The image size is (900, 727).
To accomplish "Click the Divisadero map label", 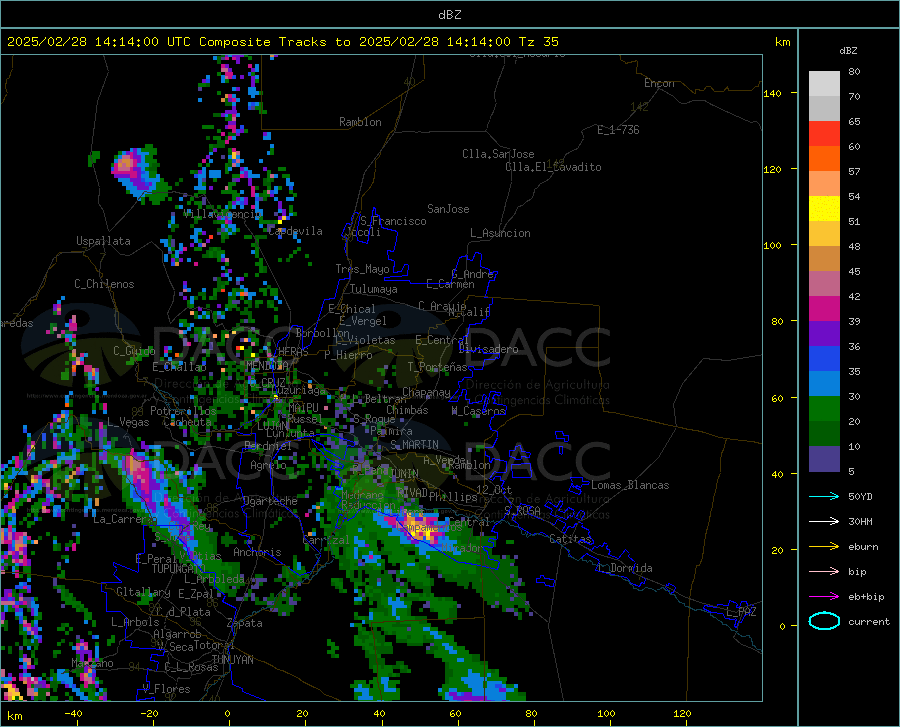I will (x=488, y=349).
